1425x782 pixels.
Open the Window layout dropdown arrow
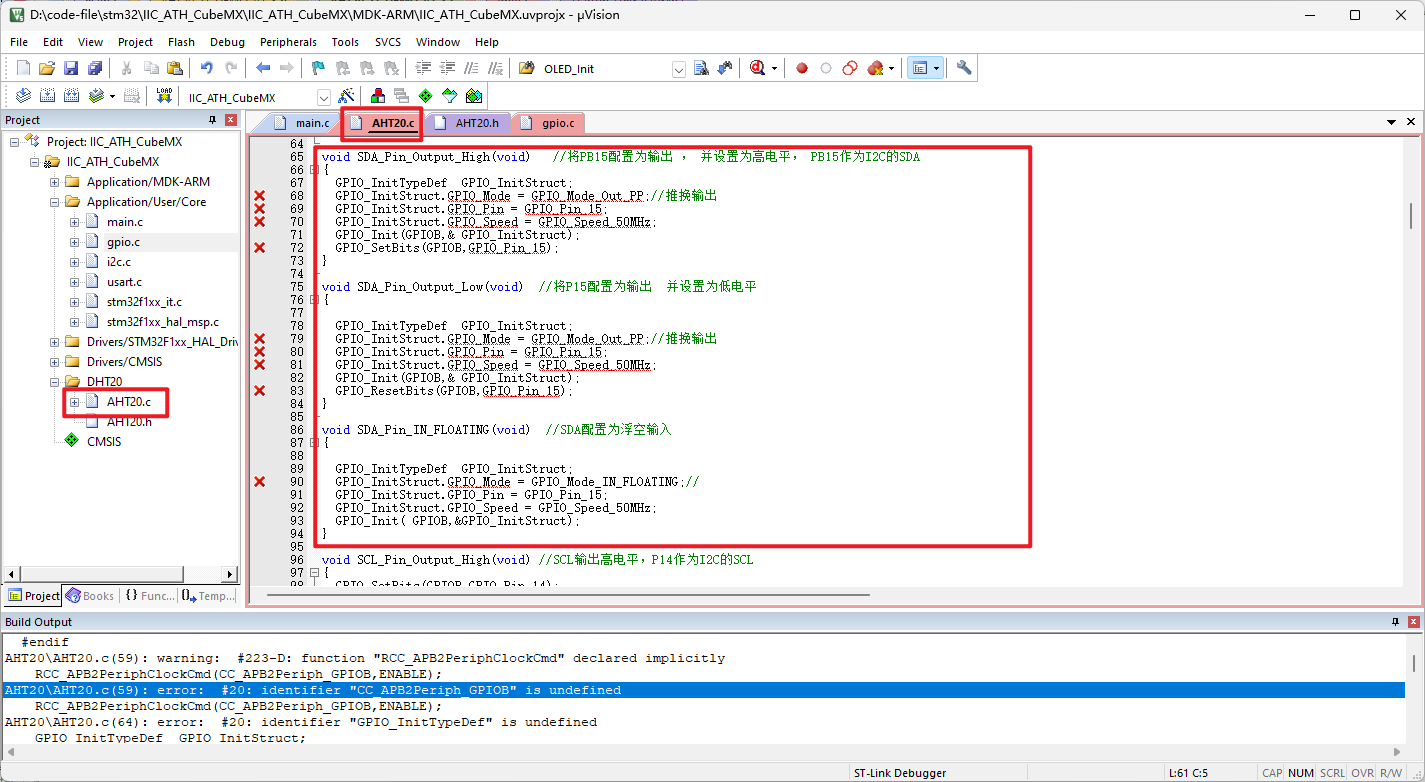pyautogui.click(x=936, y=69)
